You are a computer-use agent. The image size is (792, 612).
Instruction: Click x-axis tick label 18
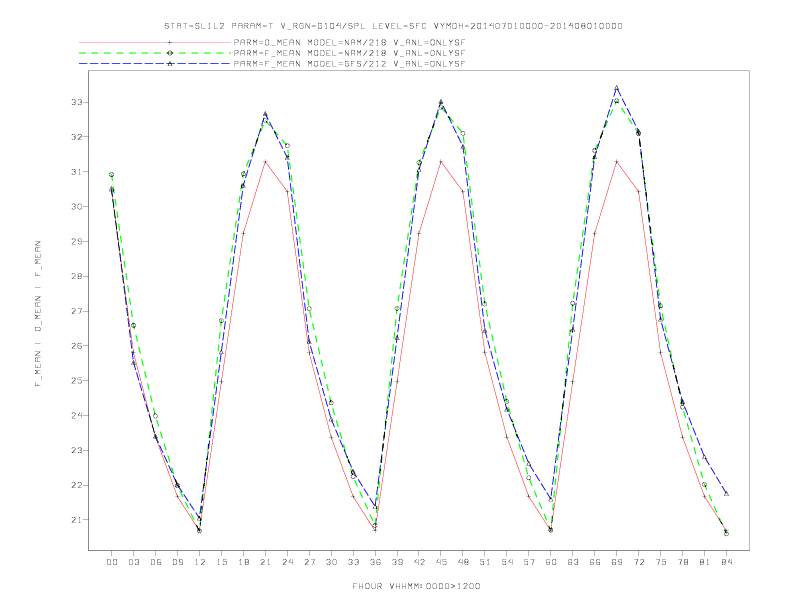[243, 562]
